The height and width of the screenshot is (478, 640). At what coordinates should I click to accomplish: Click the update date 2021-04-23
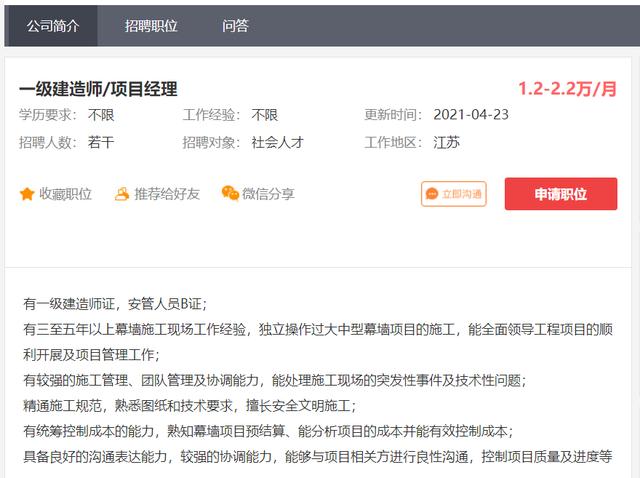point(471,115)
